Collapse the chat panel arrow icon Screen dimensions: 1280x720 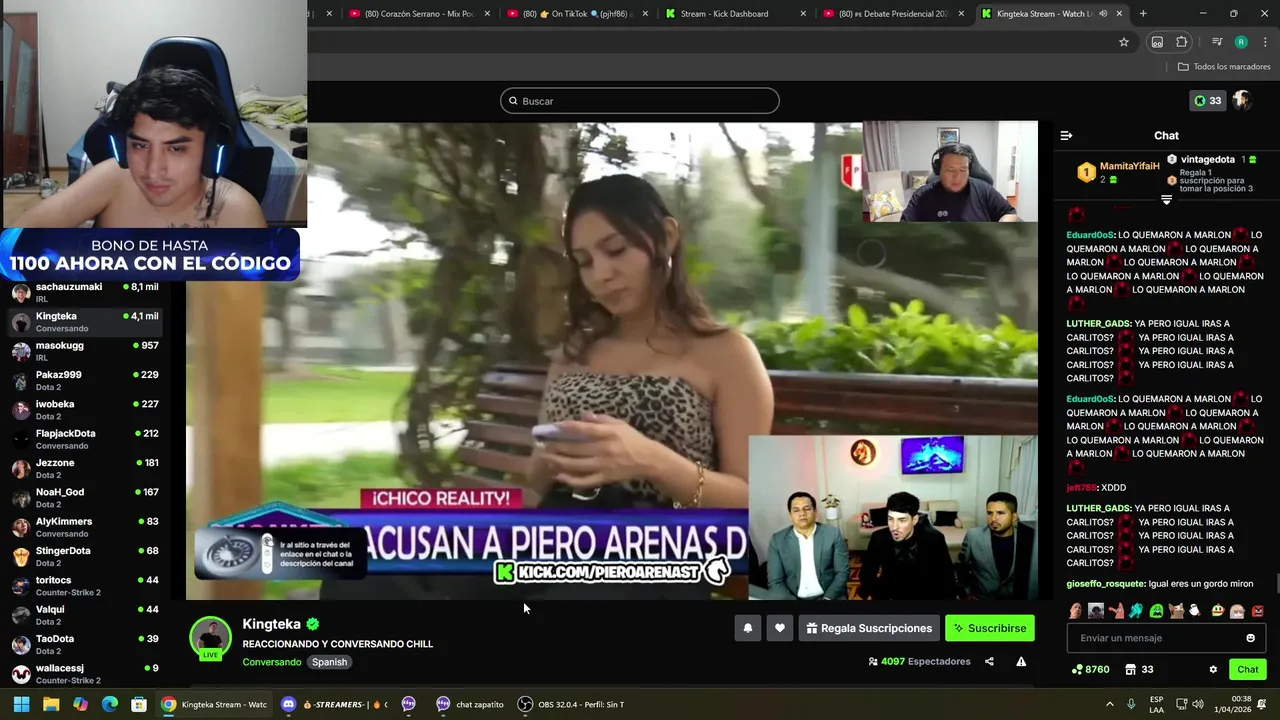coord(1066,135)
